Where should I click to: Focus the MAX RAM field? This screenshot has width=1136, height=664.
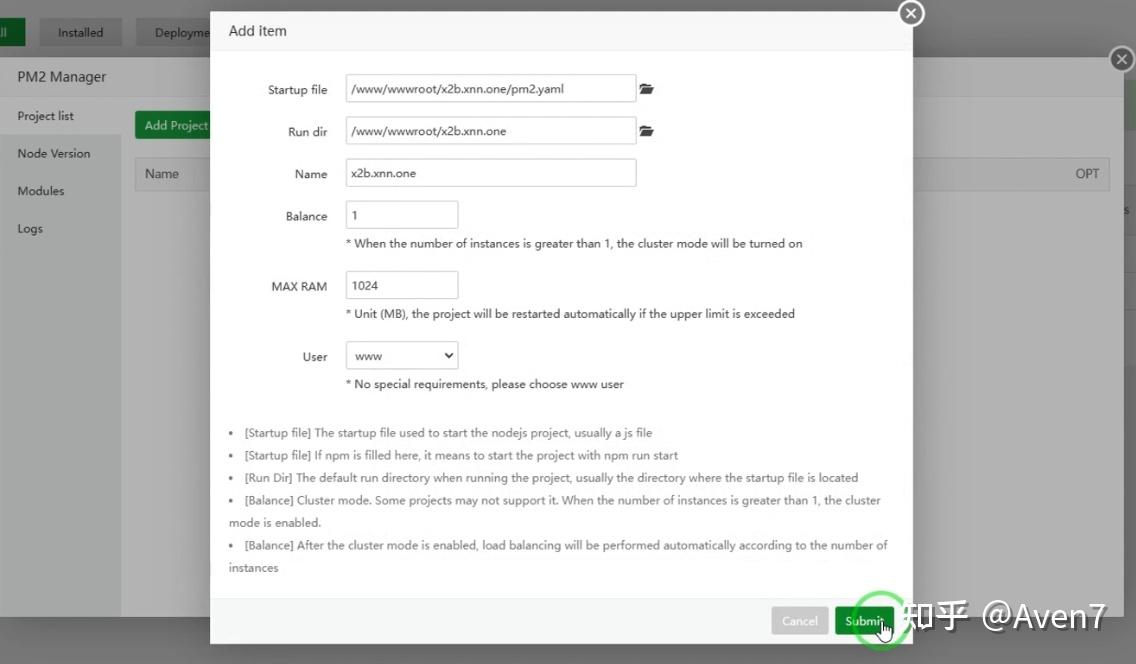[402, 285]
